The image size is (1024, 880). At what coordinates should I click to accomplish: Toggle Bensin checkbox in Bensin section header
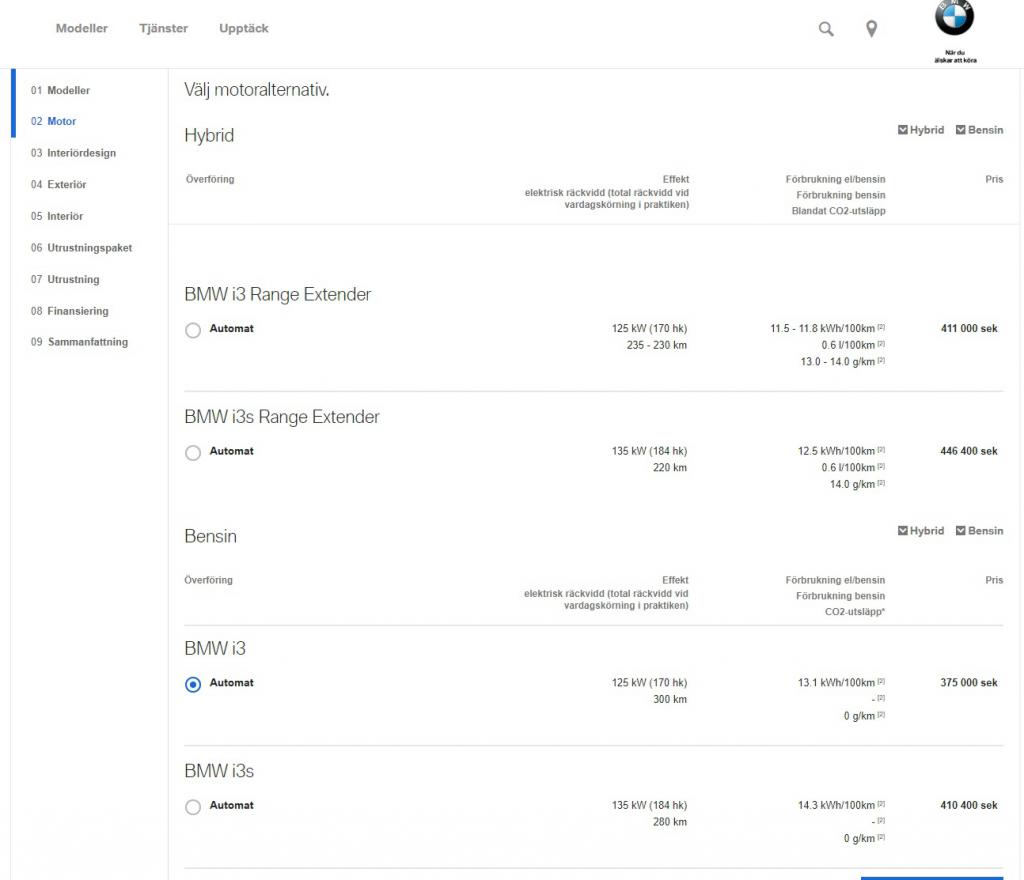click(961, 531)
